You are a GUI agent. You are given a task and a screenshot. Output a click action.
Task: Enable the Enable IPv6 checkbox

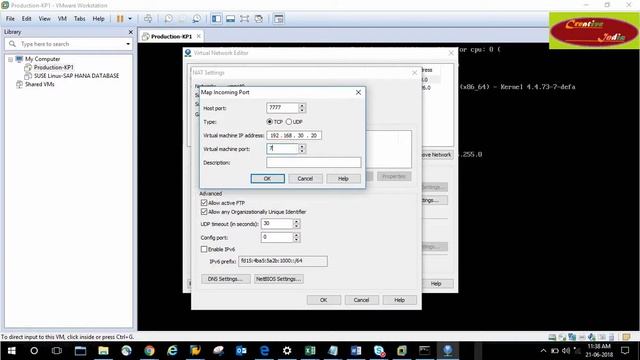point(204,249)
